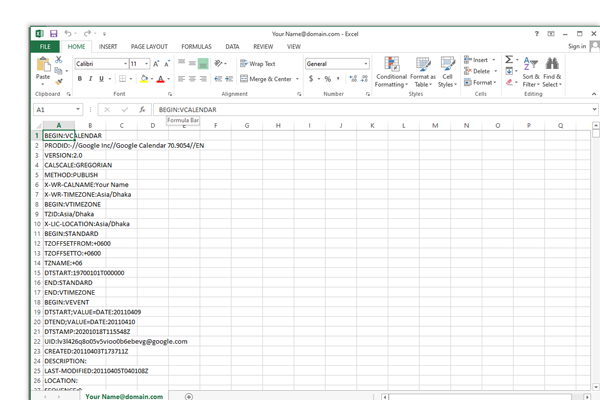Add a new sheet with the plus button

click(189, 397)
